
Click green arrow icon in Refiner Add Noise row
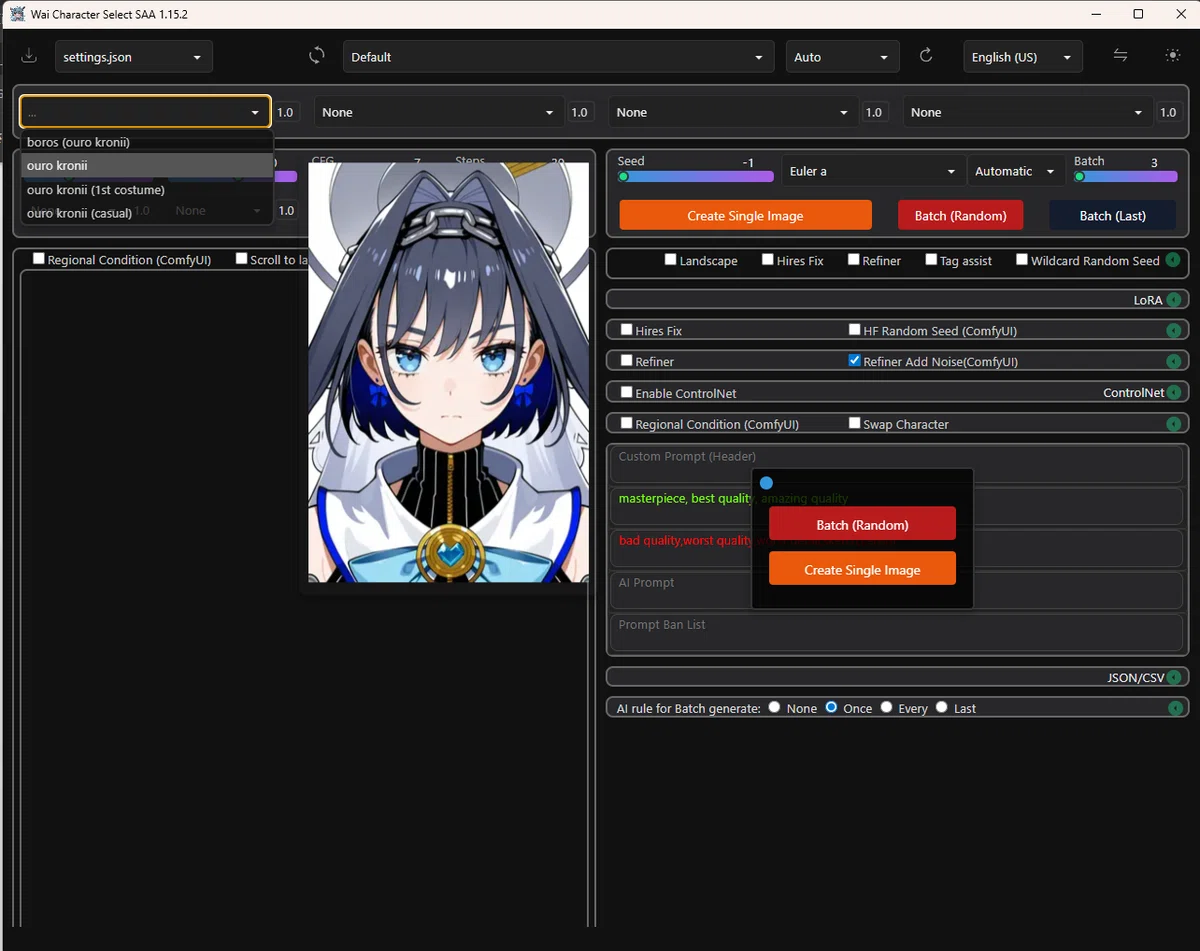[x=1174, y=361]
